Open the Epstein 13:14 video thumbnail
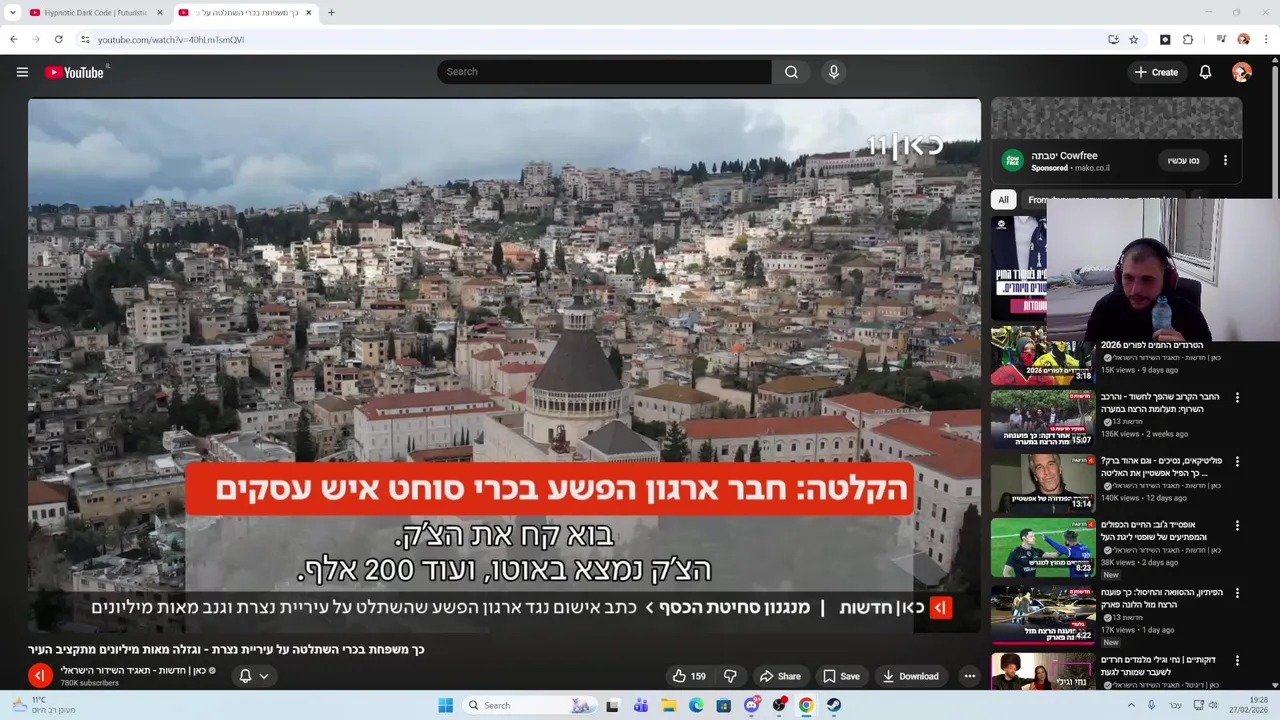This screenshot has height=720, width=1280. 1042,483
